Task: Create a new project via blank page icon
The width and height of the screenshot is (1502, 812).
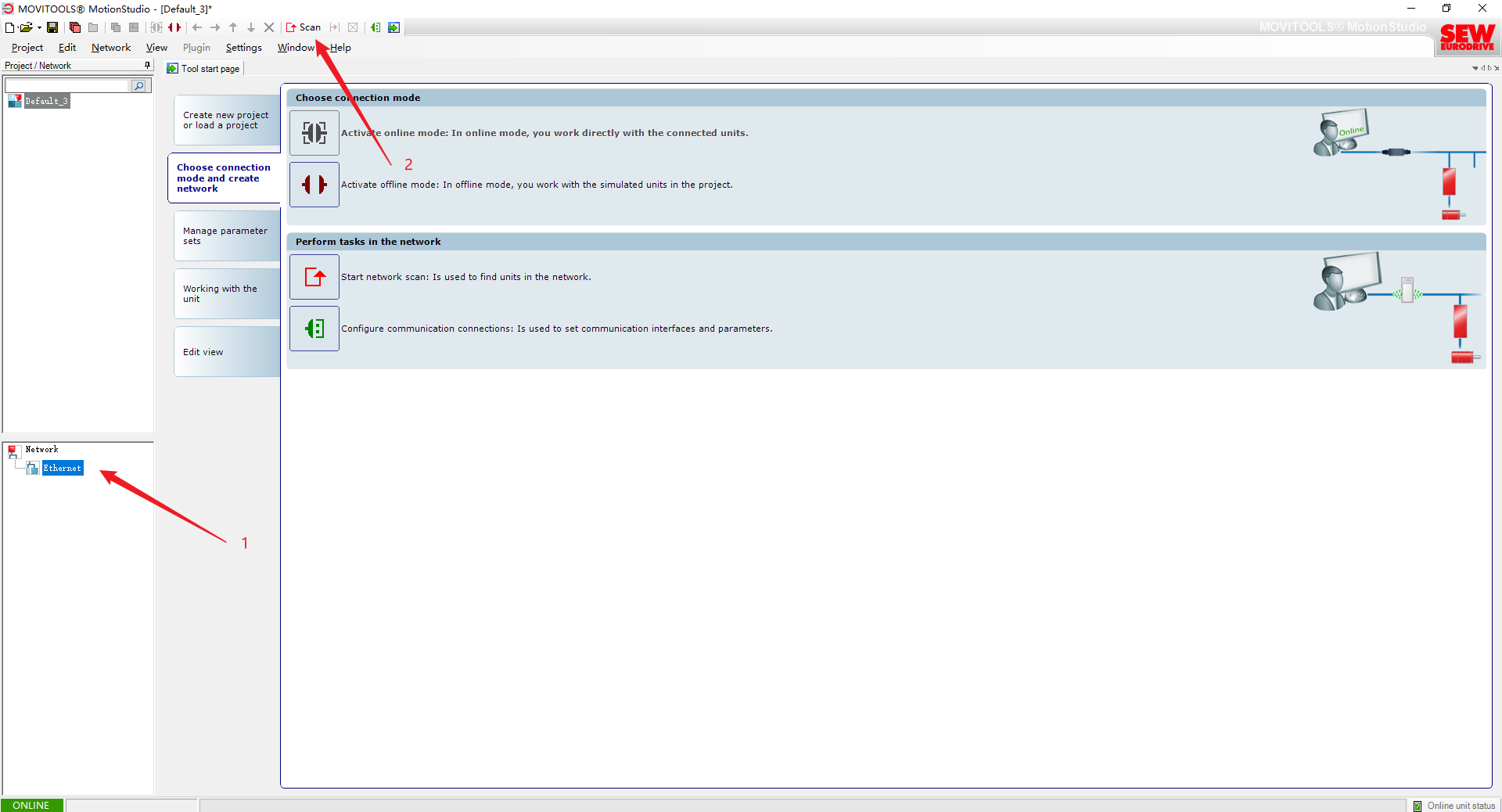Action: point(9,27)
